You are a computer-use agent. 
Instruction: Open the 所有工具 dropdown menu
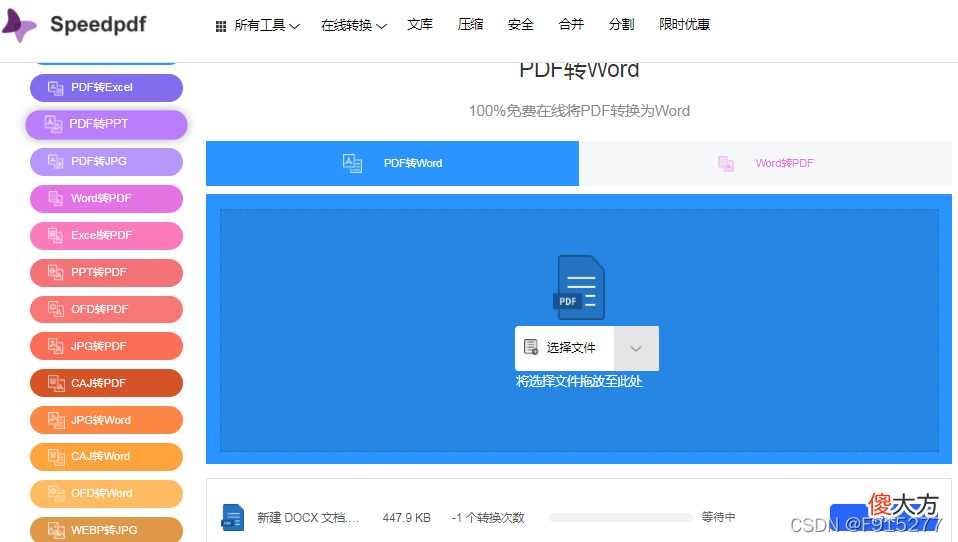(x=267, y=25)
